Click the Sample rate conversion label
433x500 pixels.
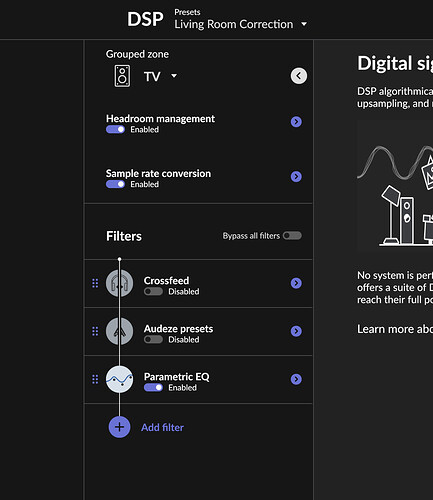click(158, 173)
